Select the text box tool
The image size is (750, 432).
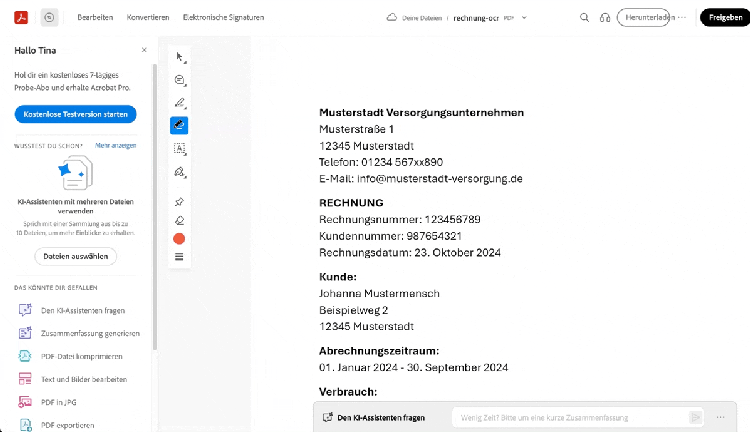(x=179, y=148)
